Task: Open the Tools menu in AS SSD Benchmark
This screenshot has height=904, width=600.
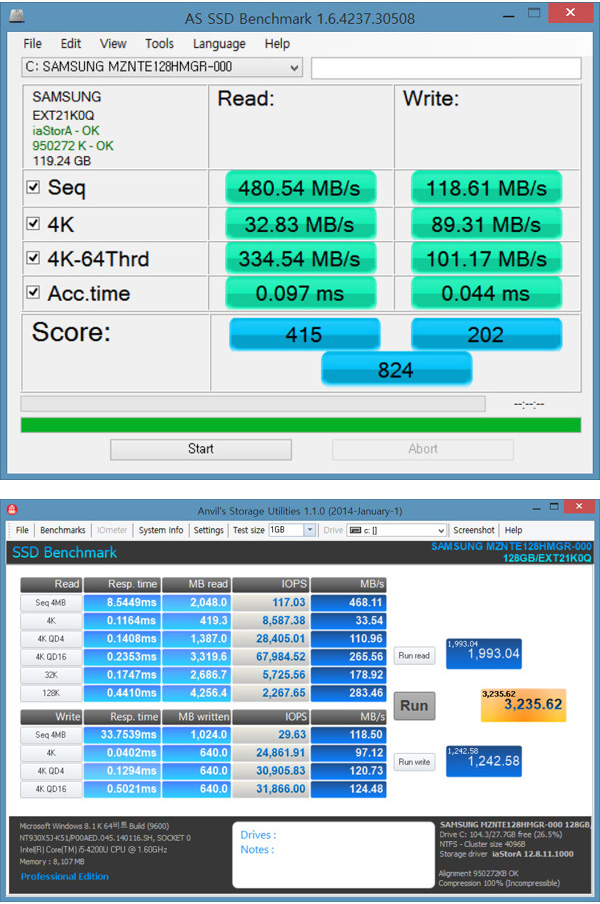Action: click(x=159, y=44)
